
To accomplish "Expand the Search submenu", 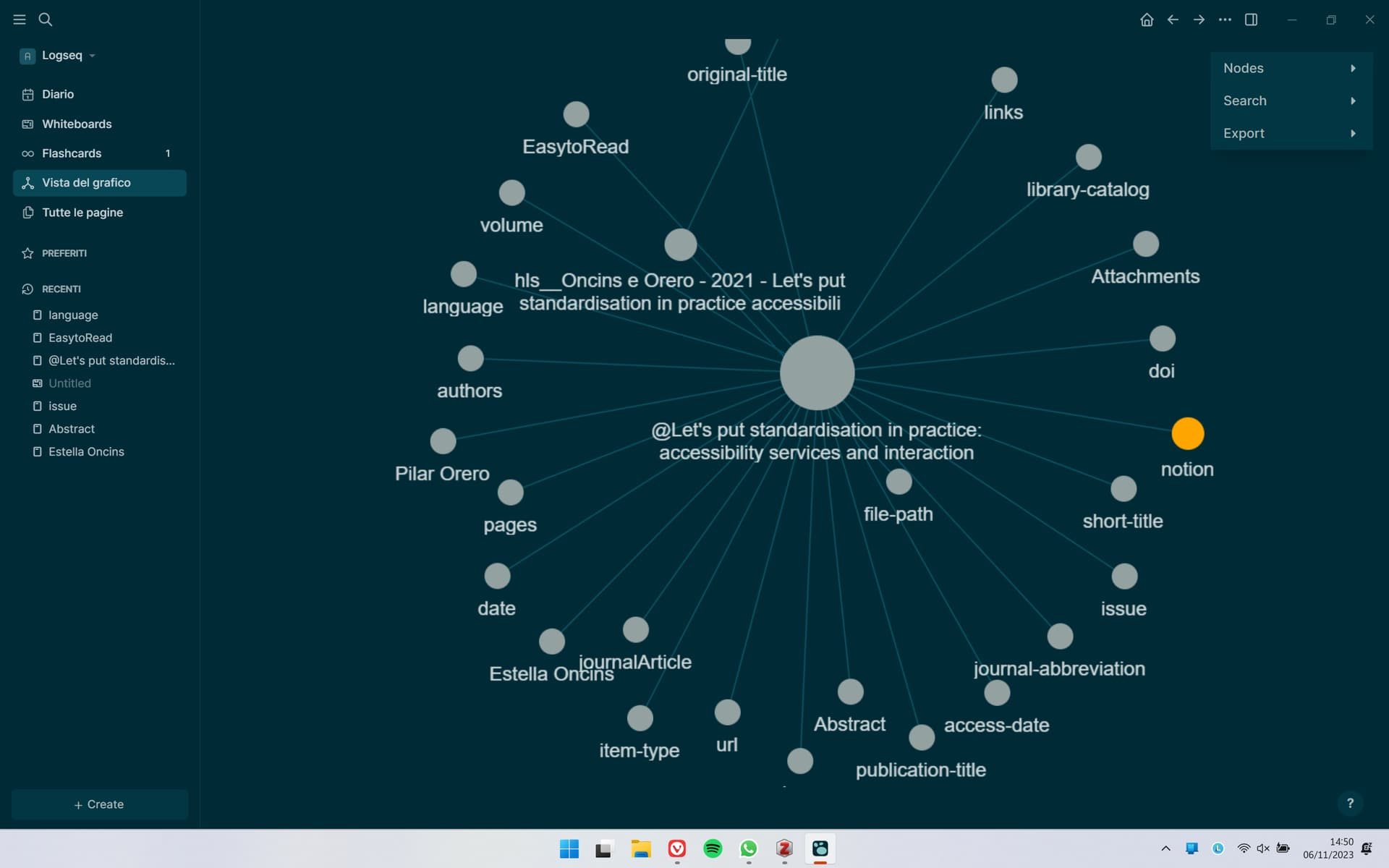I will (1290, 101).
